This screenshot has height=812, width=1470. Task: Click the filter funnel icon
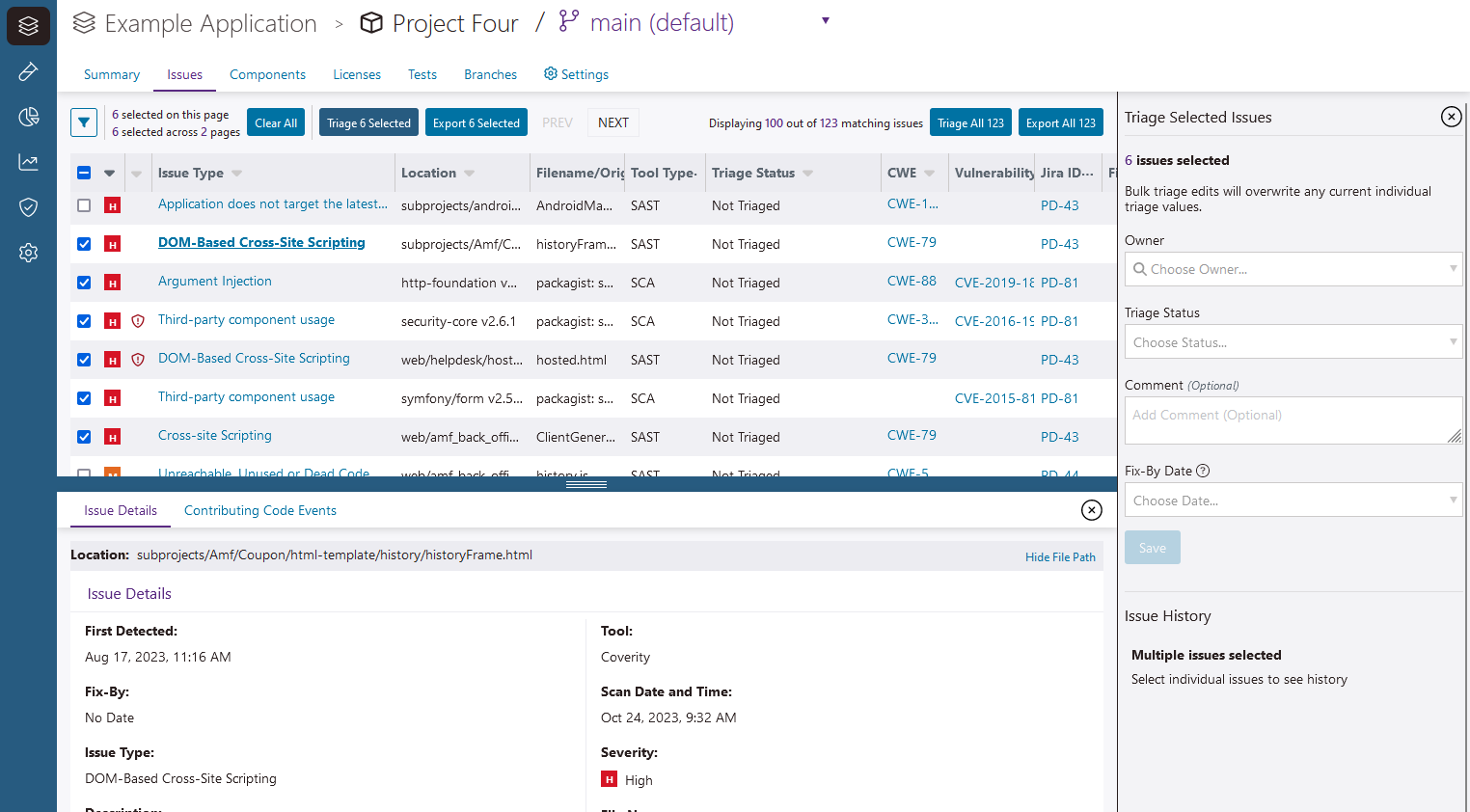coord(84,122)
